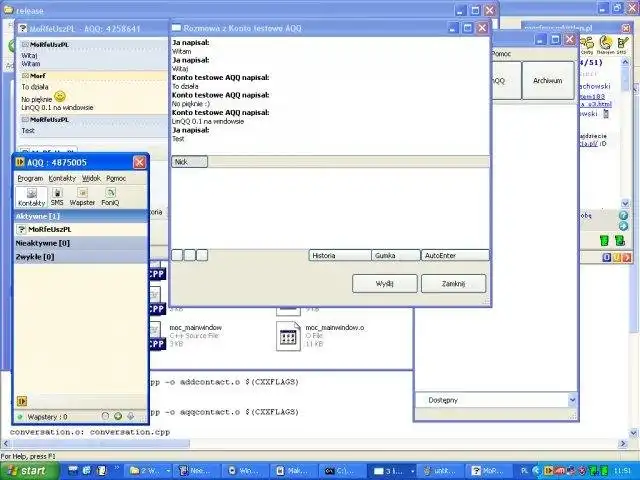Open the Windows start menu

[29, 471]
